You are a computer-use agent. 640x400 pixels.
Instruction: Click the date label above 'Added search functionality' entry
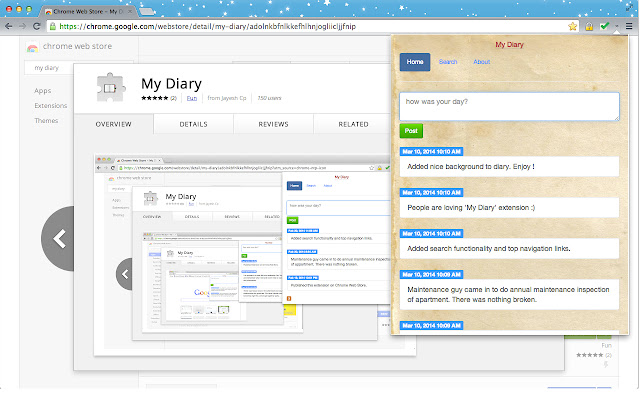click(x=431, y=234)
